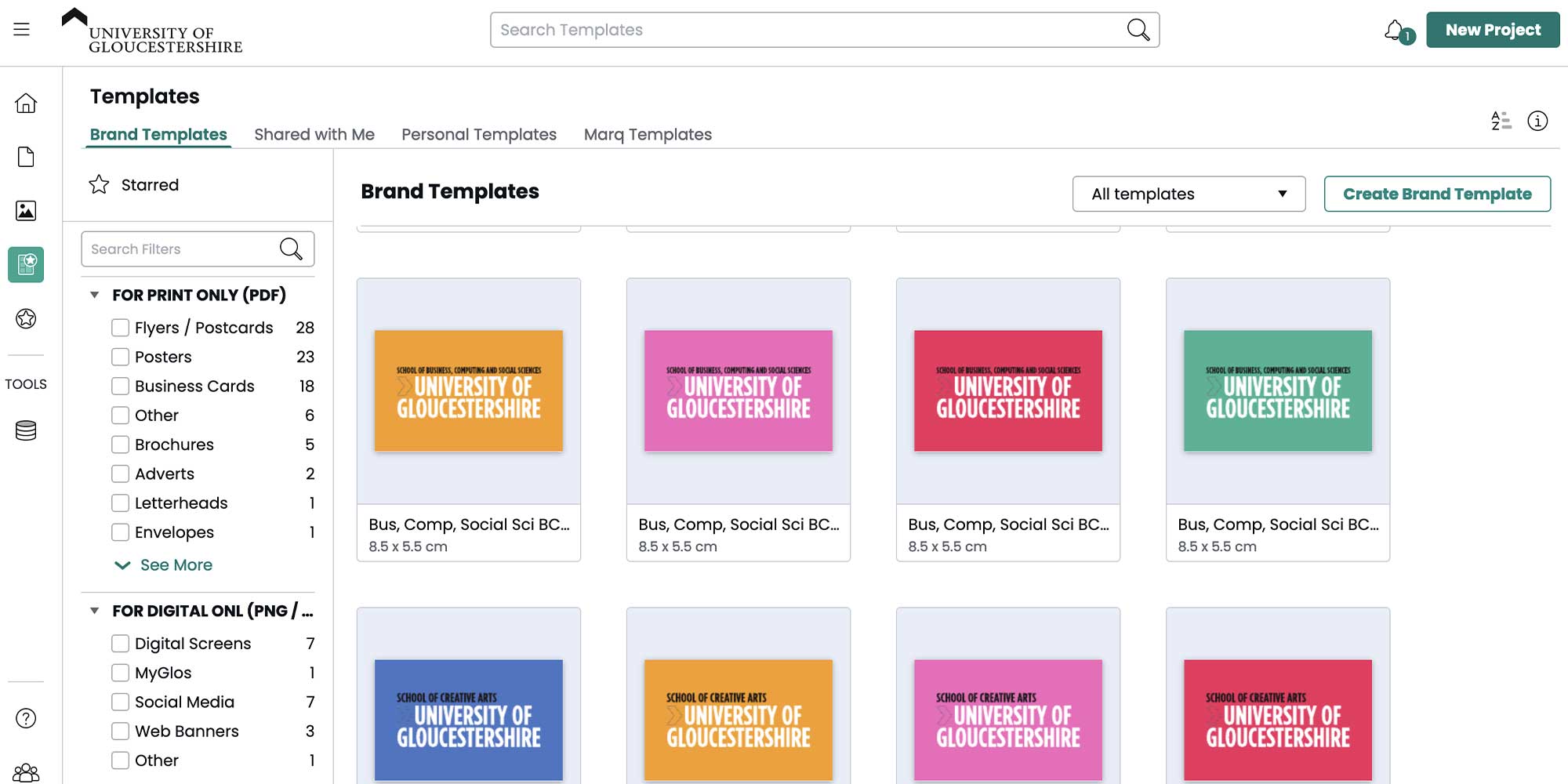Check Envelopes filter
Viewport: 1568px width, 784px height.
pyautogui.click(x=120, y=532)
